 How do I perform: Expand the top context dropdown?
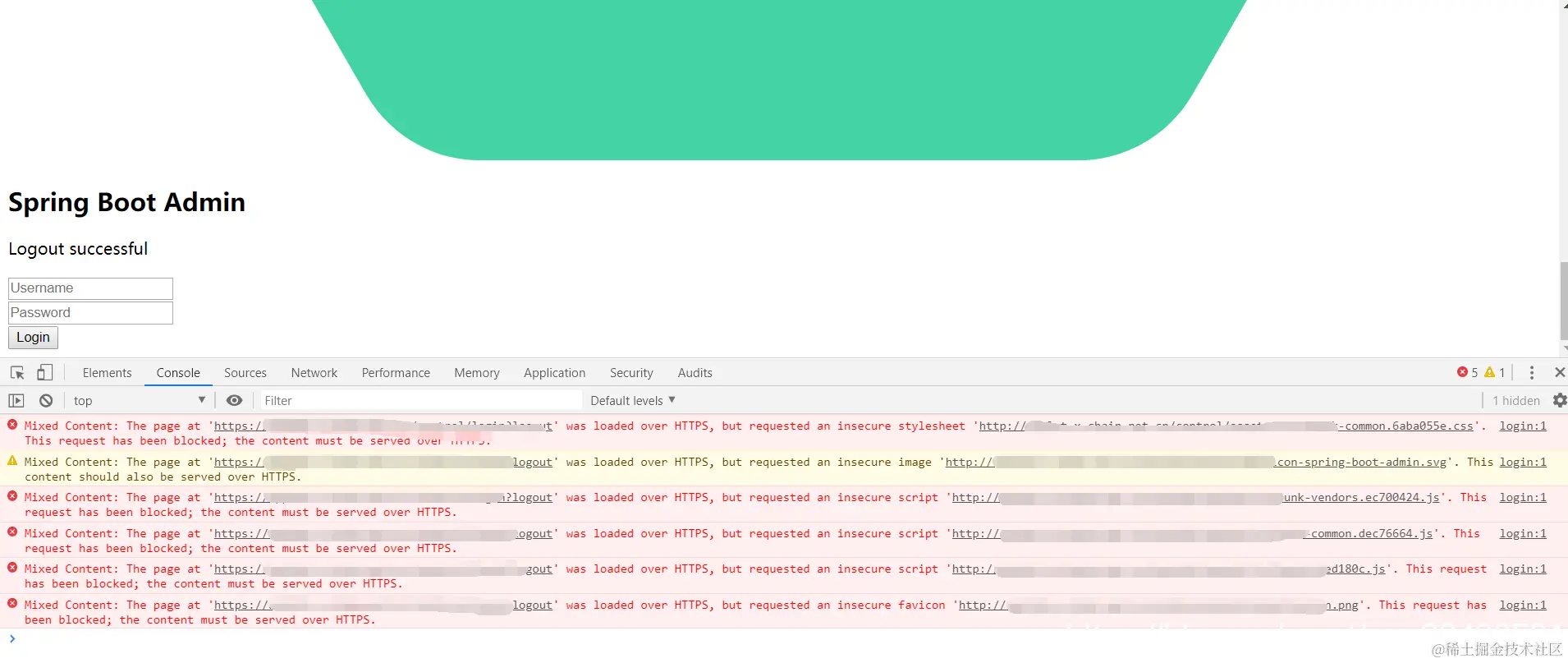[140, 400]
